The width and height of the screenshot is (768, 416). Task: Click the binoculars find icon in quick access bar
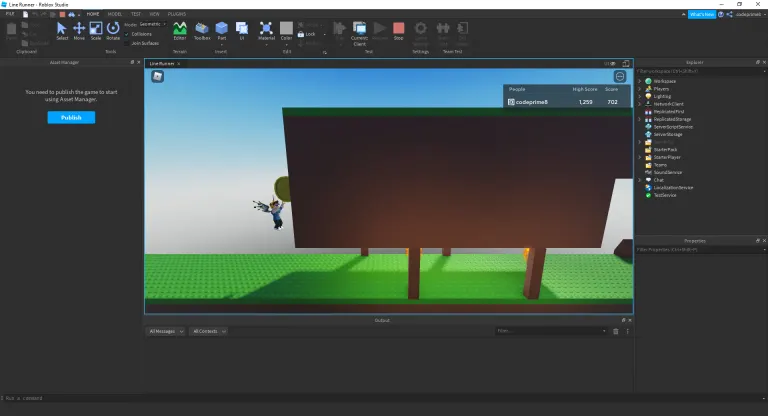tap(72, 14)
